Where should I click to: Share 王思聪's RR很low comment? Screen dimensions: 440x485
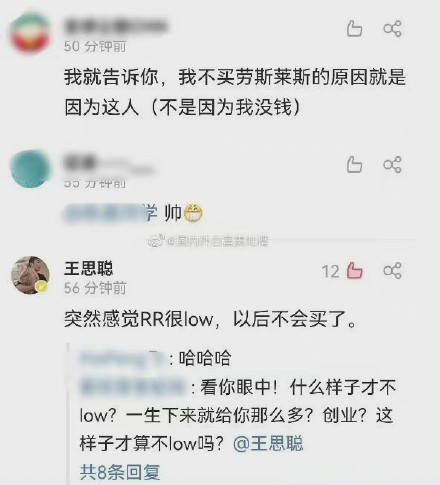(392, 270)
